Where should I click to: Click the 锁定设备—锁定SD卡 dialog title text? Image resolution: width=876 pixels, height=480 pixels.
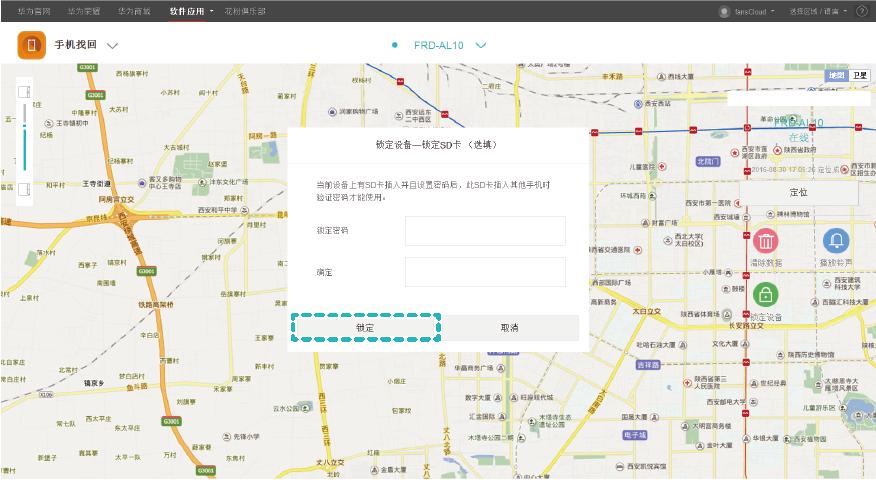(x=436, y=145)
